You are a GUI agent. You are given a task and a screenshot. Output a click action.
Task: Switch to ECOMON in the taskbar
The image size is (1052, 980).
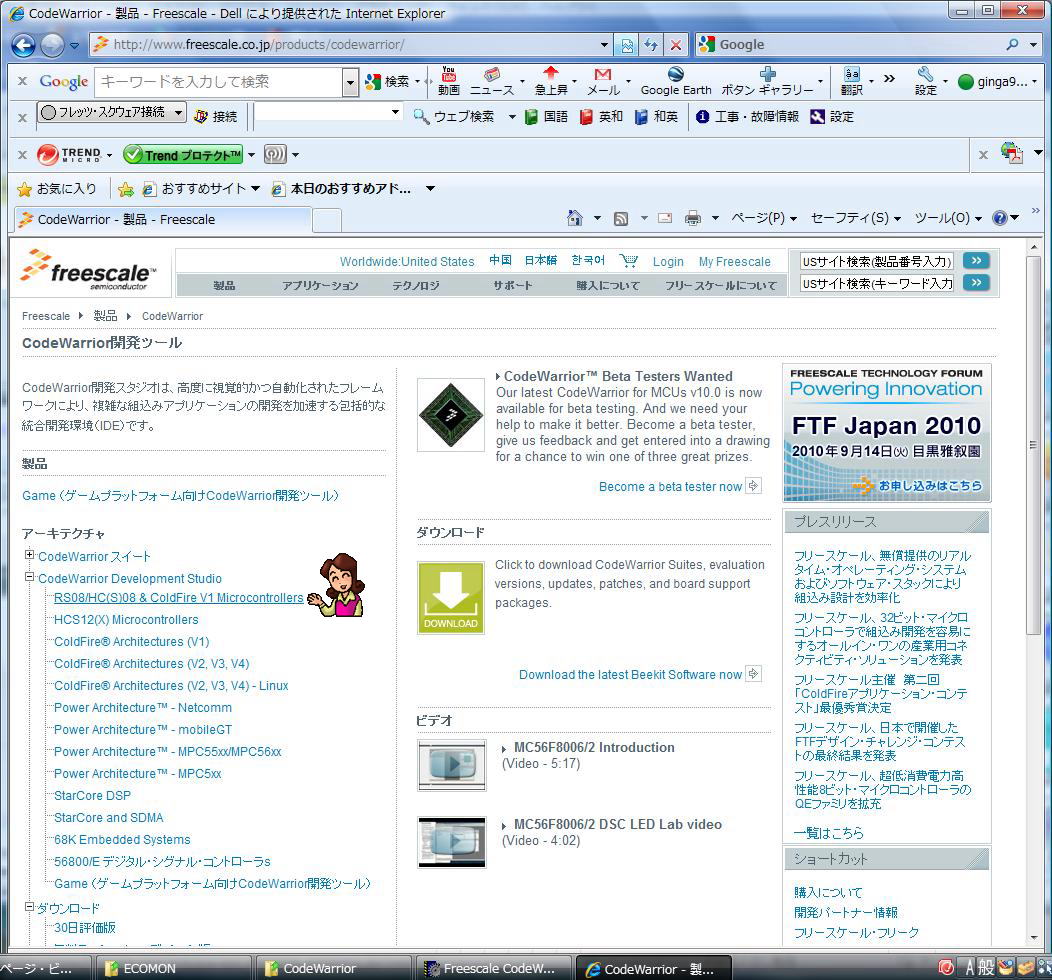click(x=173, y=968)
